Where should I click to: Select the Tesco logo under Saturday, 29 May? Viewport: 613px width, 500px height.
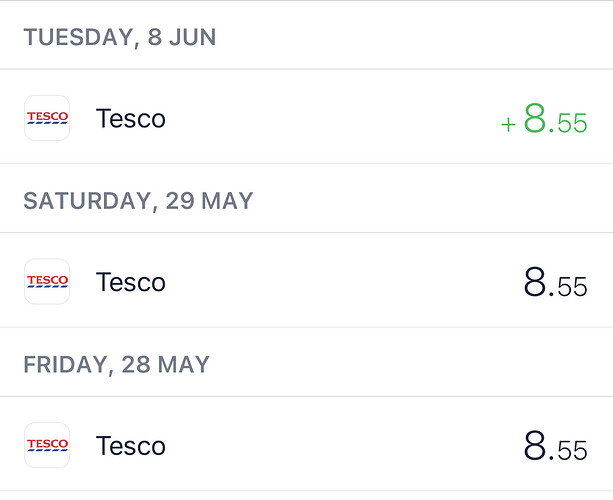pyautogui.click(x=47, y=282)
